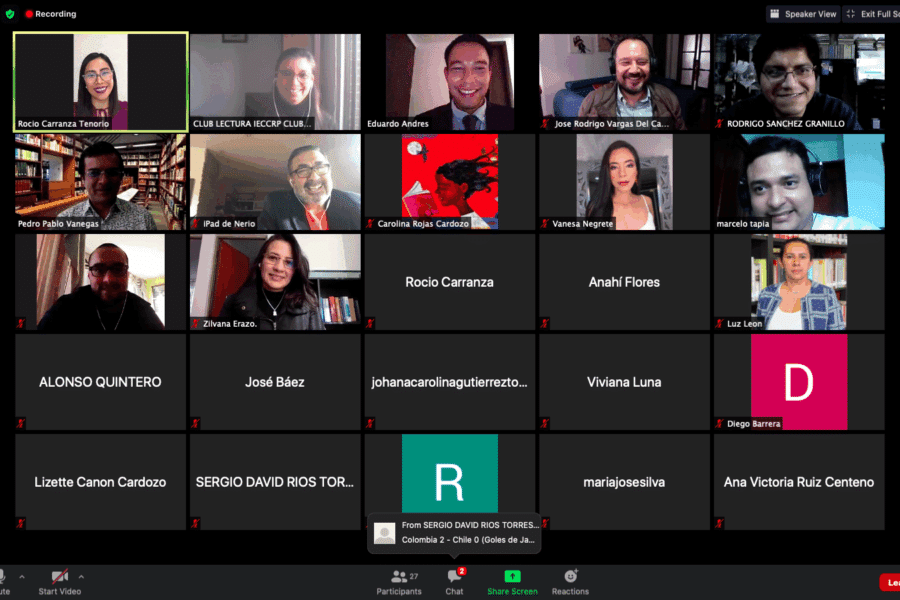This screenshot has width=900, height=600.
Task: Click the green encryption shield icon
Action: pos(10,14)
